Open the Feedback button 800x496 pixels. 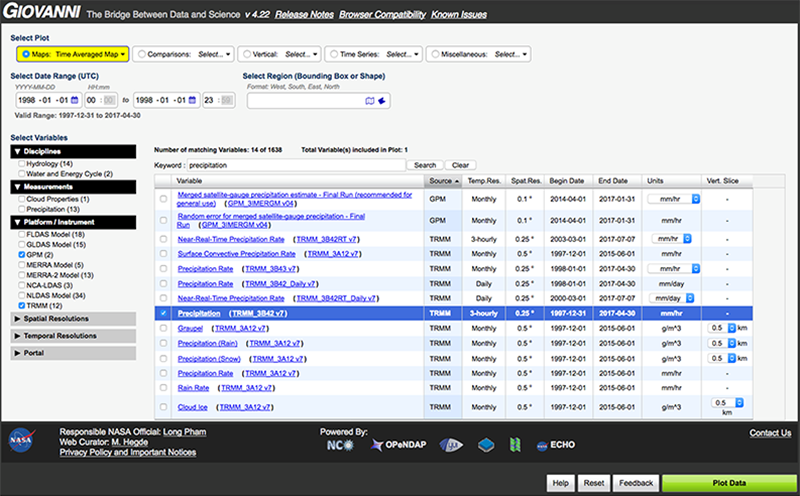[x=636, y=483]
